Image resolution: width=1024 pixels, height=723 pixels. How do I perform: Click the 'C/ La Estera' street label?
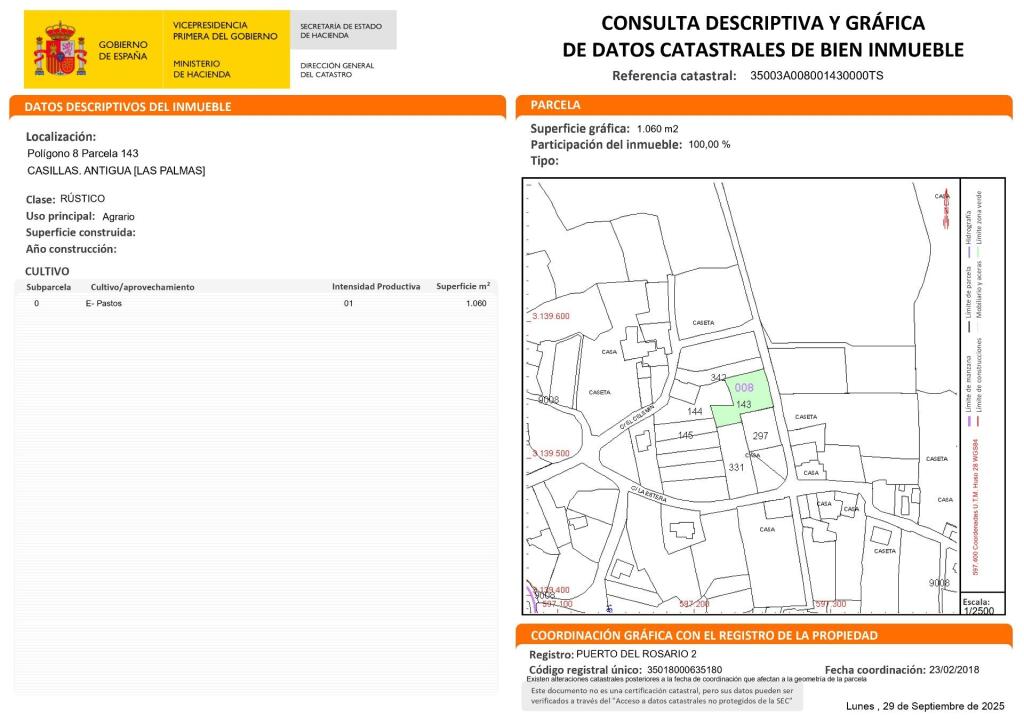click(649, 494)
